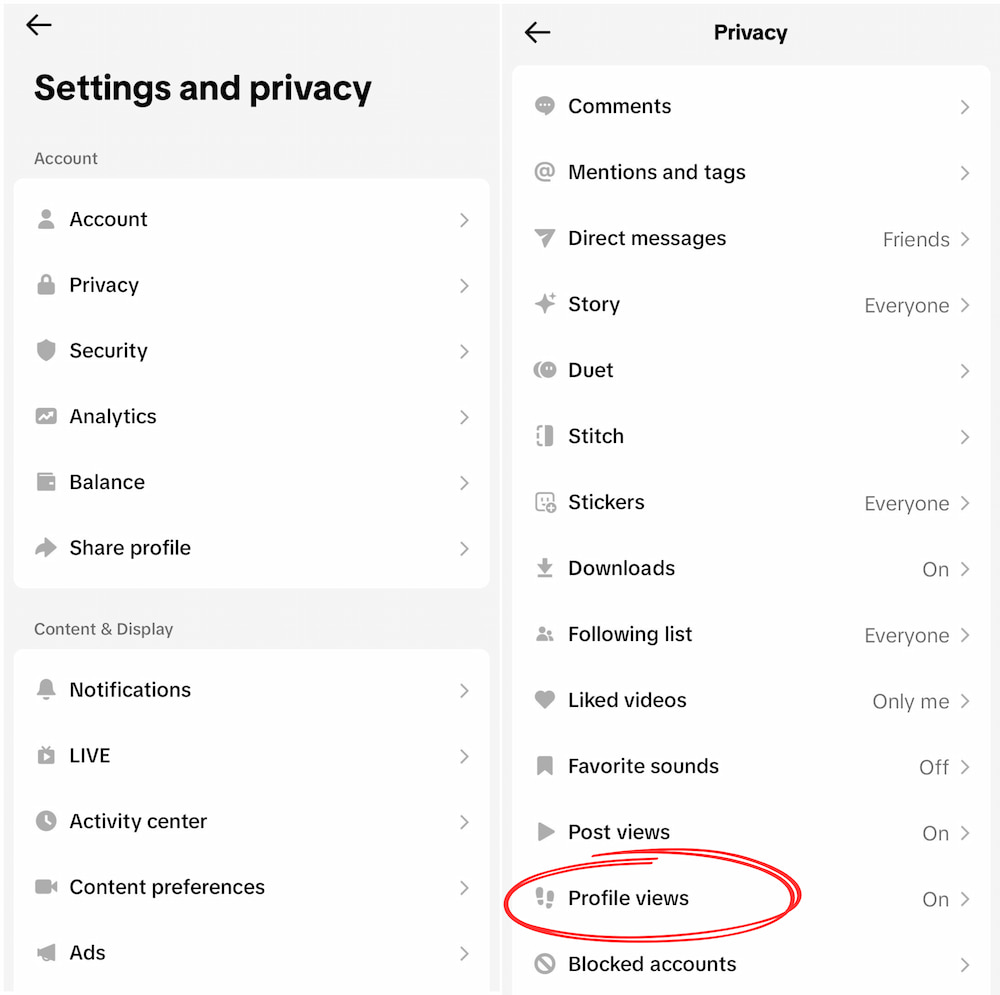Select Activity center from Content & Display
Screen dimensions: 1000x995
coord(138,821)
